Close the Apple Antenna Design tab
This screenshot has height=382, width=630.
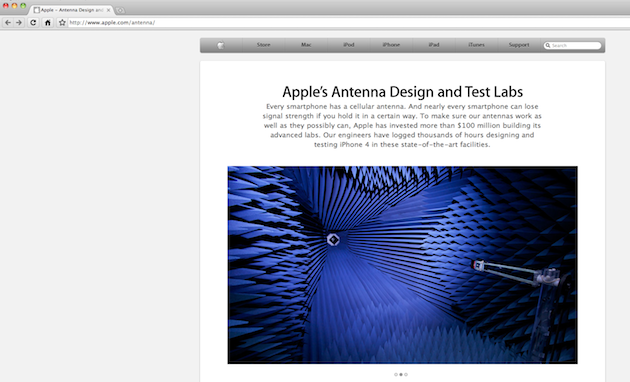click(108, 10)
